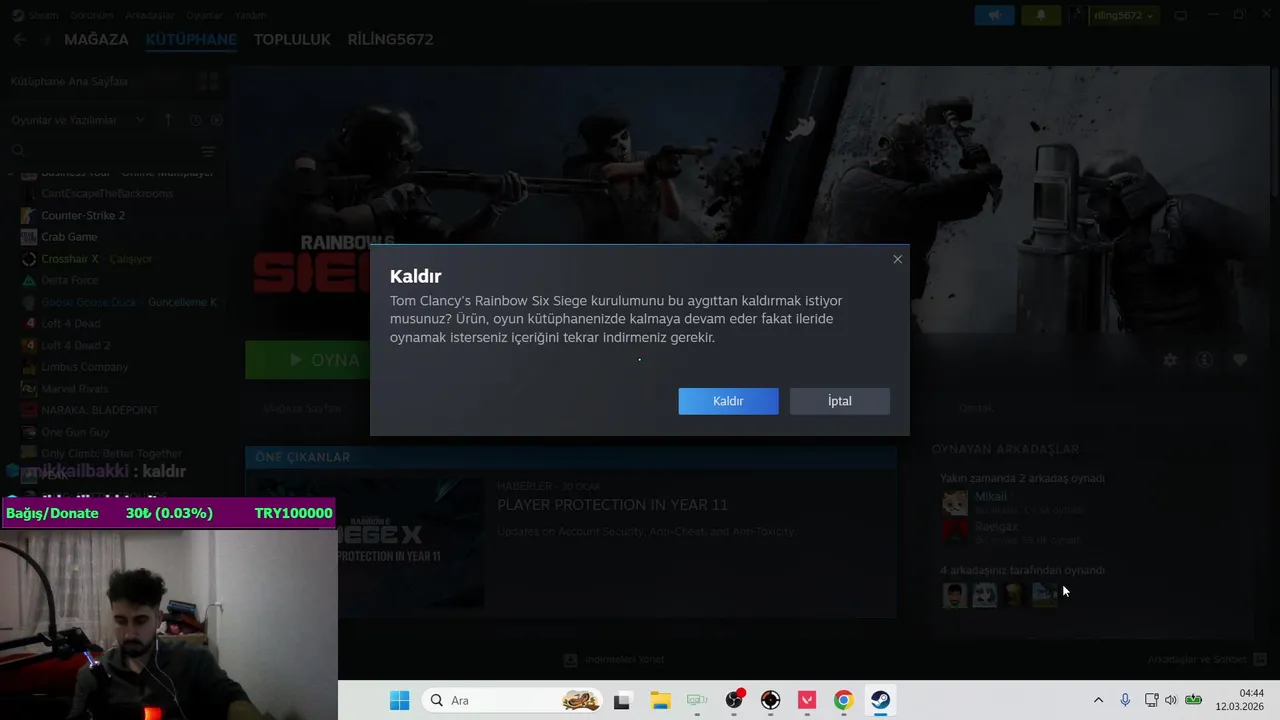Open the game info icon

[1204, 360]
